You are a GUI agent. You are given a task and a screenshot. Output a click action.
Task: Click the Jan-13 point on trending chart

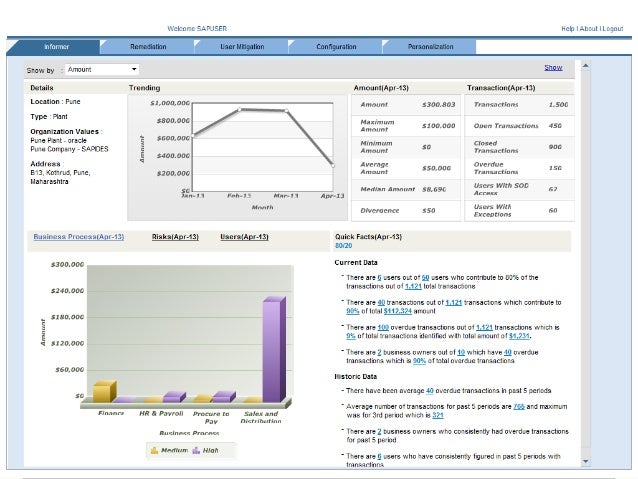pyautogui.click(x=193, y=136)
